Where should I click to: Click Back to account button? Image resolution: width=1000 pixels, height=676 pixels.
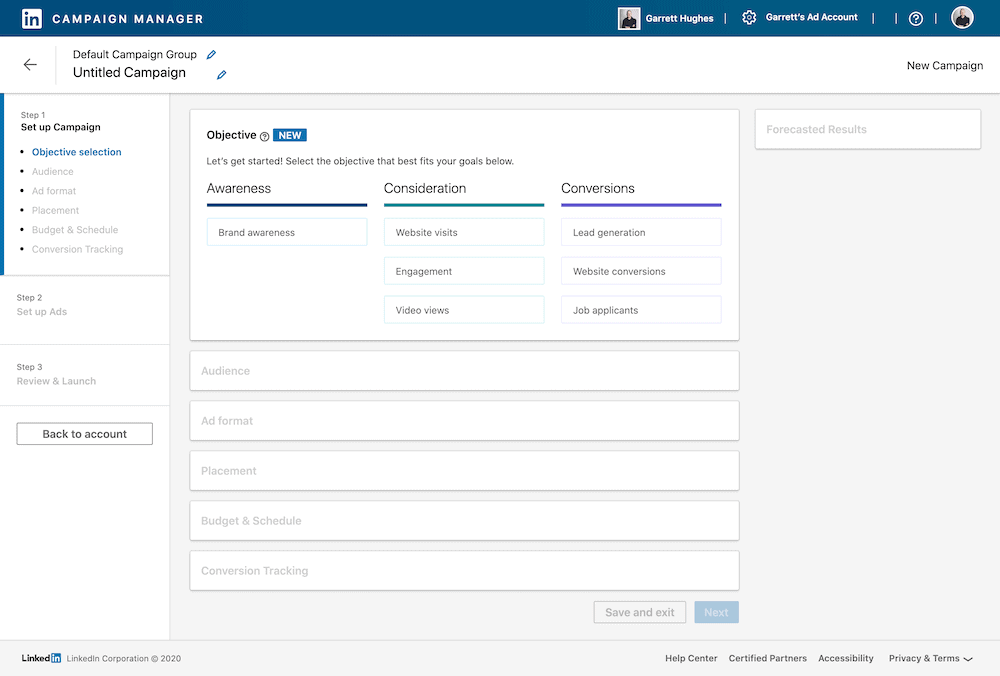85,434
